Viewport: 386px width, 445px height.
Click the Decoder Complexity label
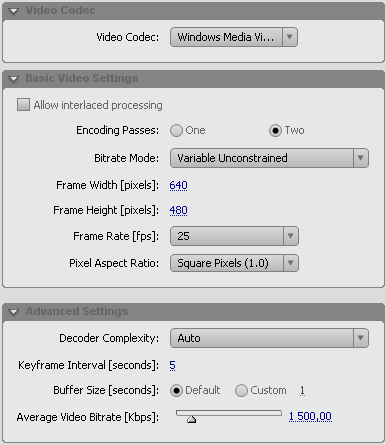(x=109, y=338)
